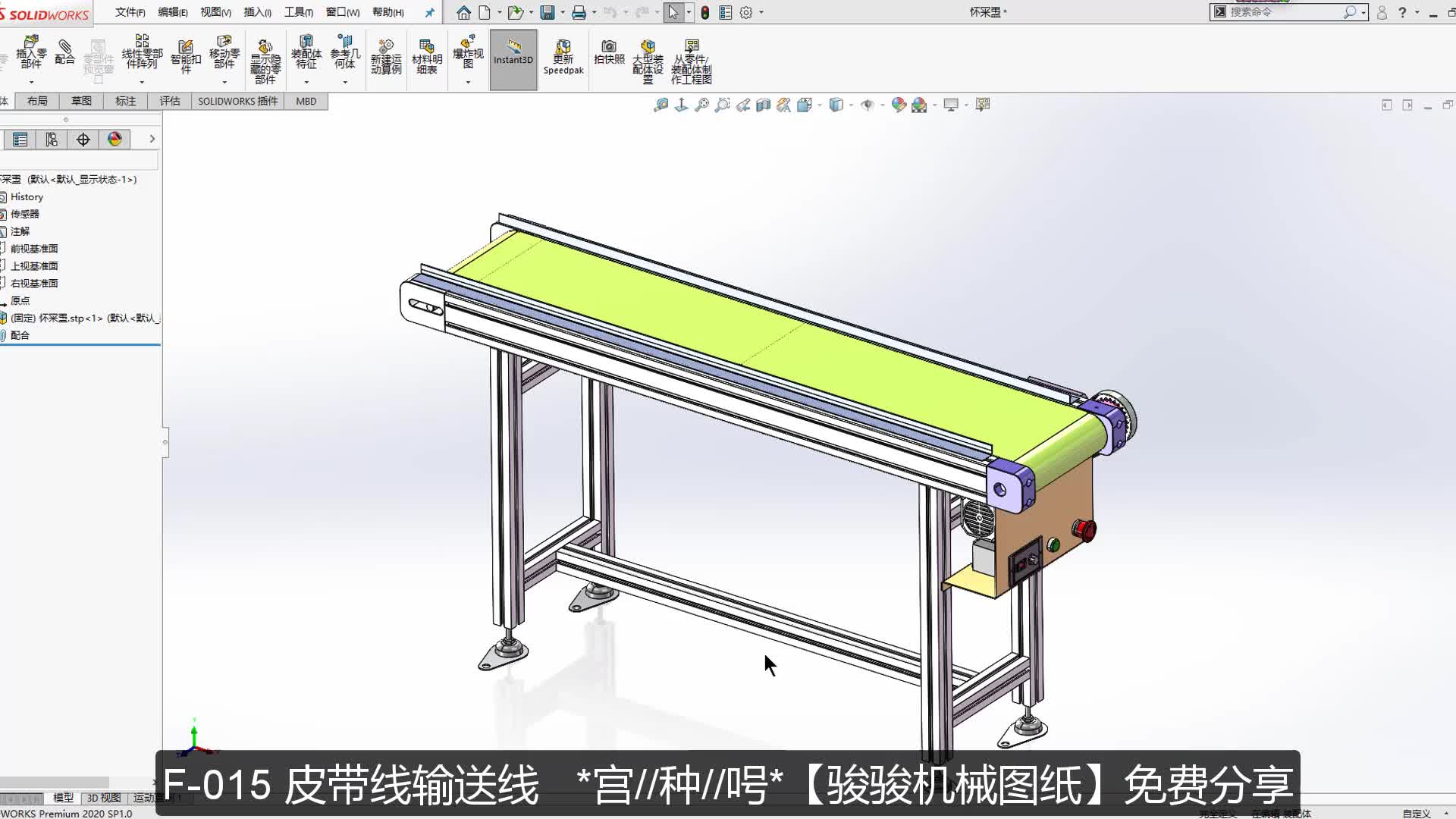Click the 参考几何体 reference geometry tool

point(345,52)
